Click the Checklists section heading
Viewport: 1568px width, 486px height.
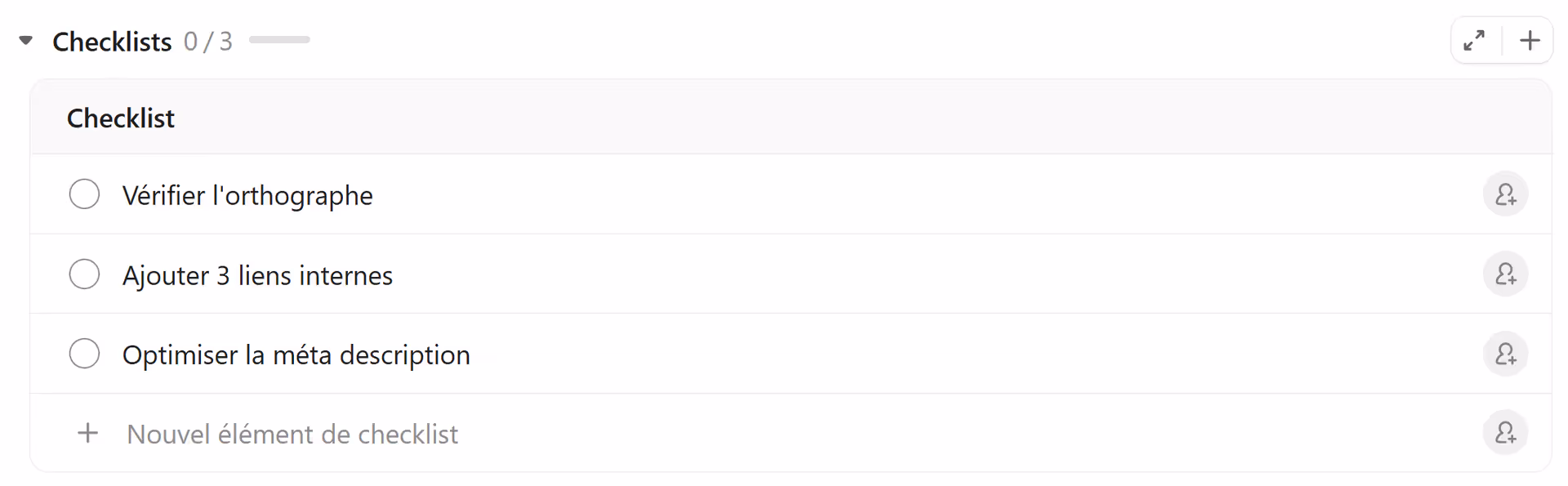[x=112, y=41]
